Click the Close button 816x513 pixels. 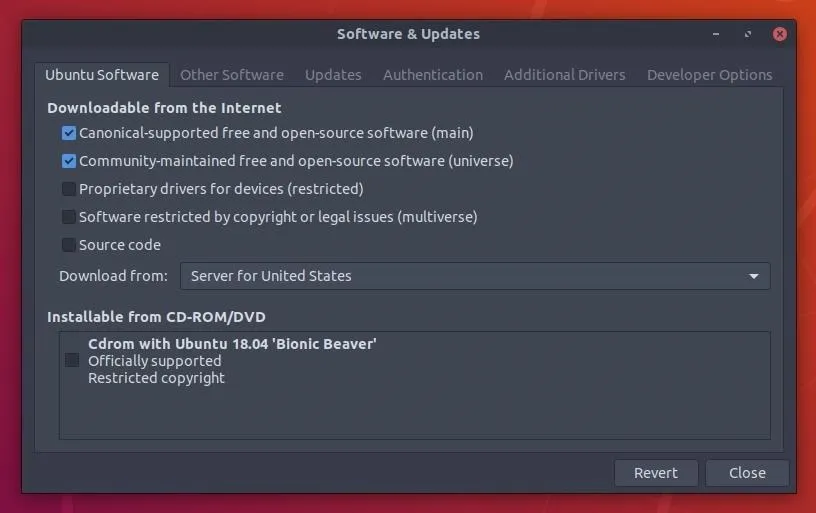point(747,473)
